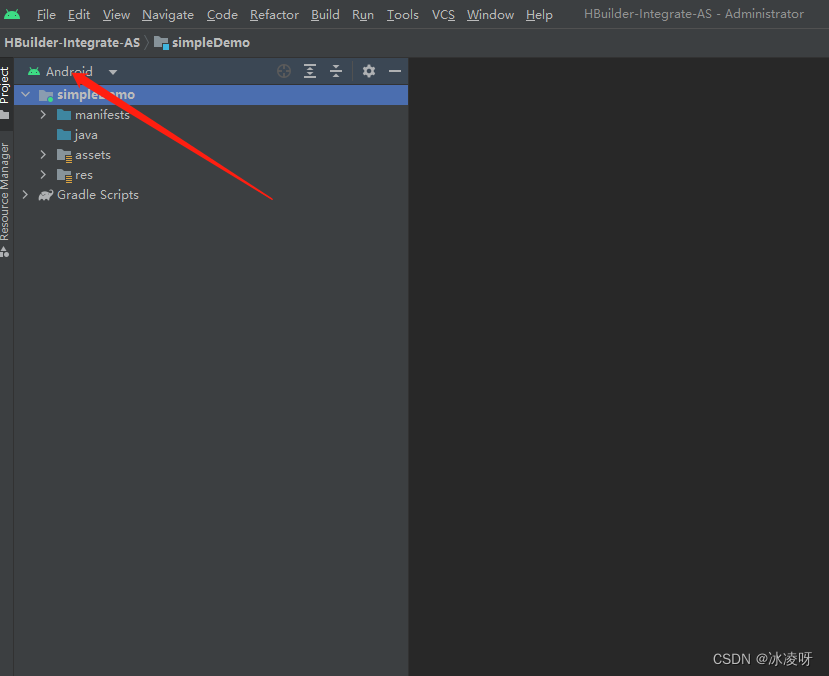829x676 pixels.
Task: Open the Run menu
Action: (363, 15)
